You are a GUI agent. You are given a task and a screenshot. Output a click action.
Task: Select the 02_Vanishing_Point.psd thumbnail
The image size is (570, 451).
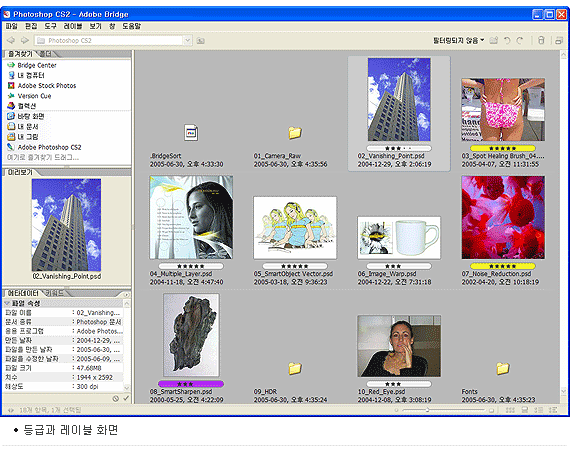click(399, 99)
